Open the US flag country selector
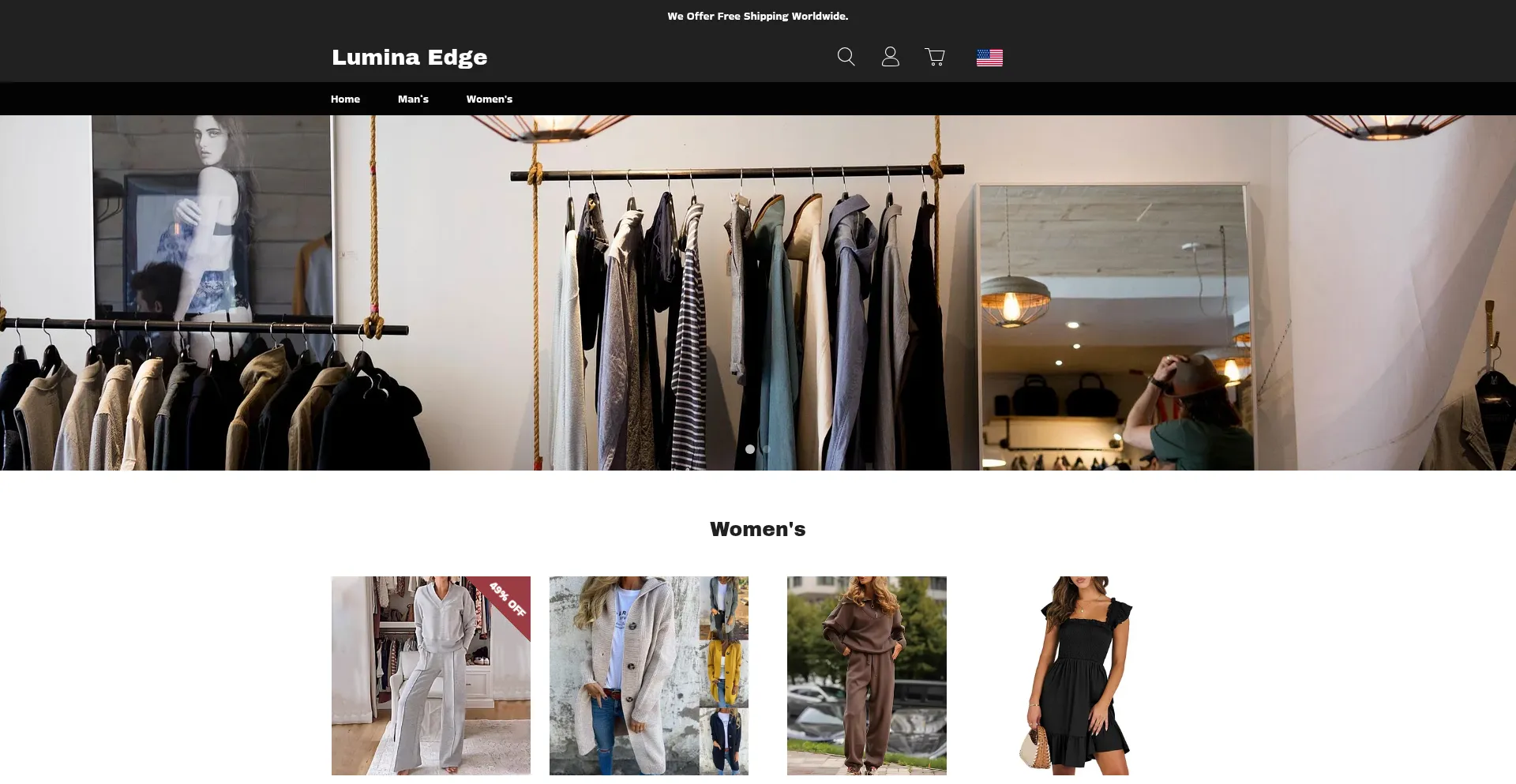The height and width of the screenshot is (784, 1516). click(x=989, y=58)
